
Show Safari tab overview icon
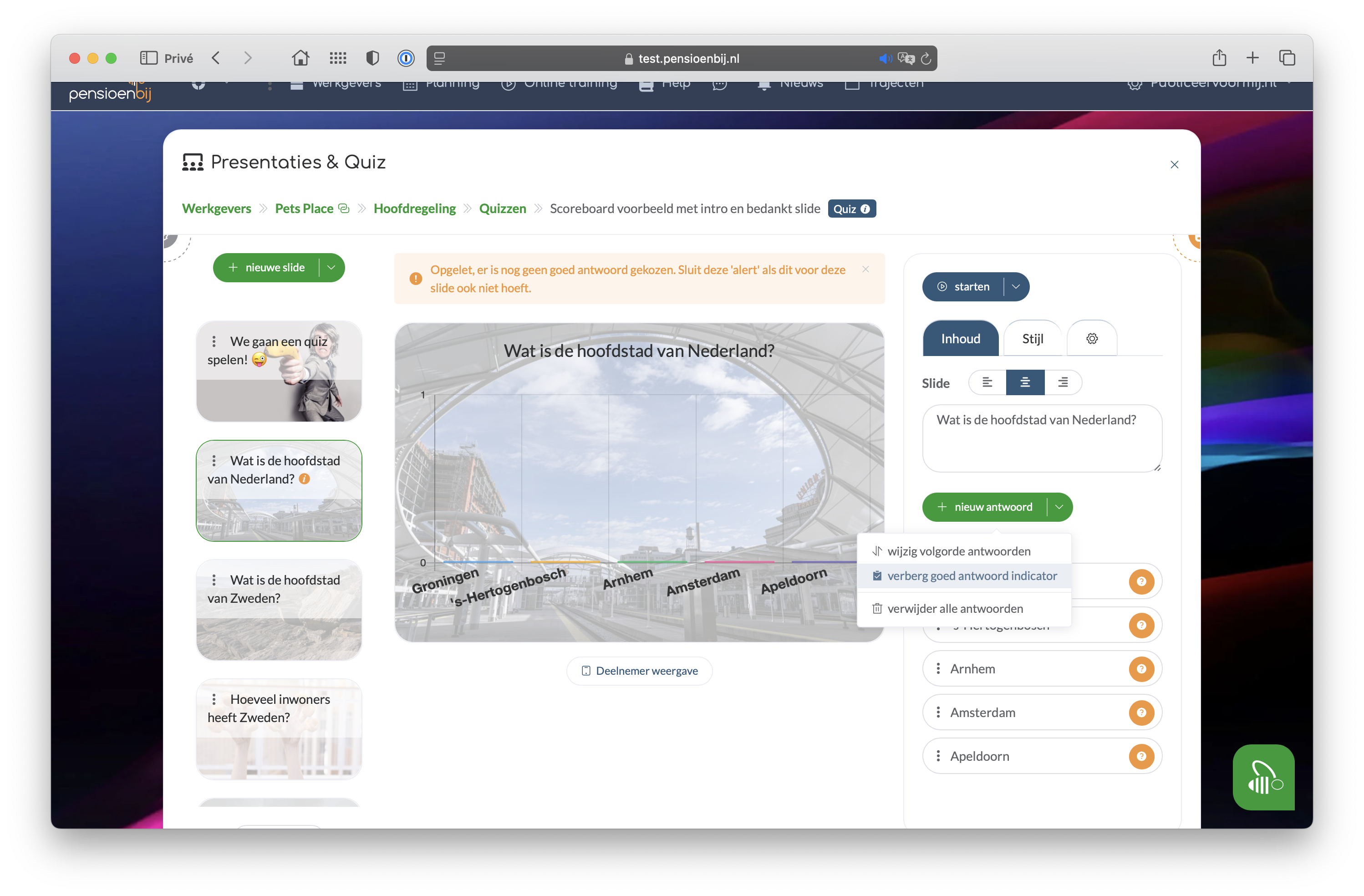1287,58
